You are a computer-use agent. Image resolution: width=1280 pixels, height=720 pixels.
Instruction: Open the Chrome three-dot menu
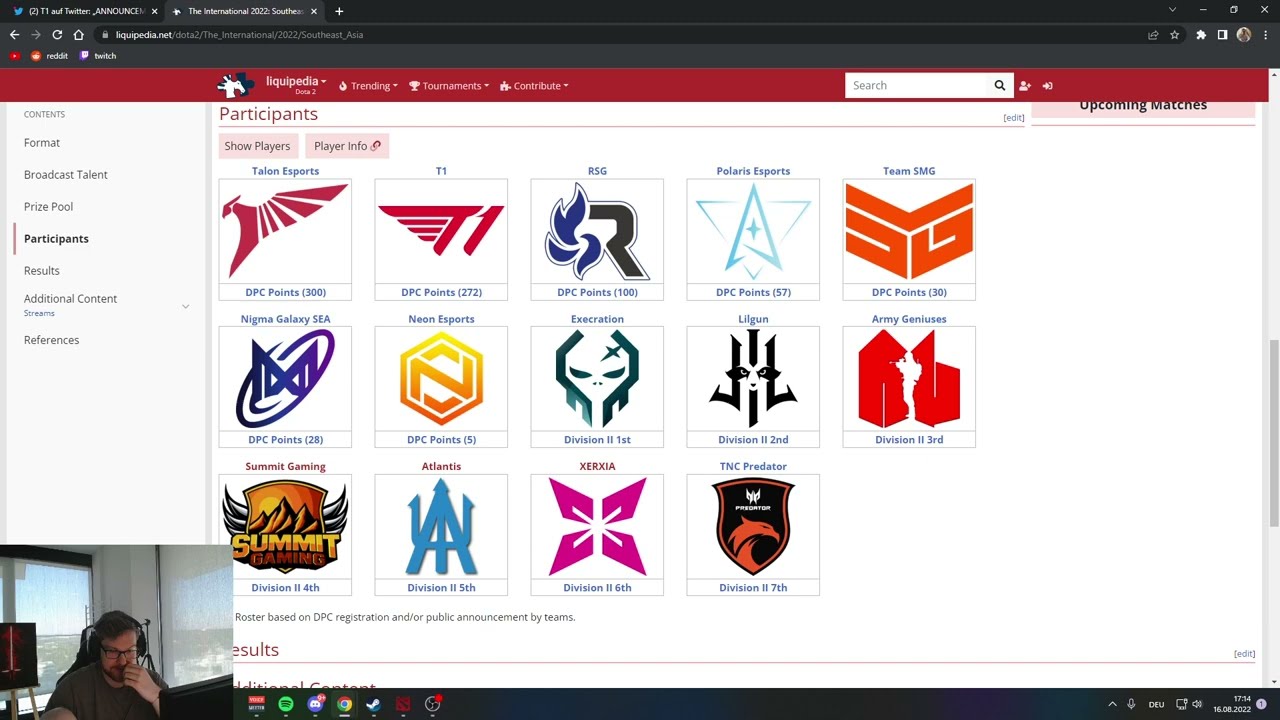tap(1264, 35)
